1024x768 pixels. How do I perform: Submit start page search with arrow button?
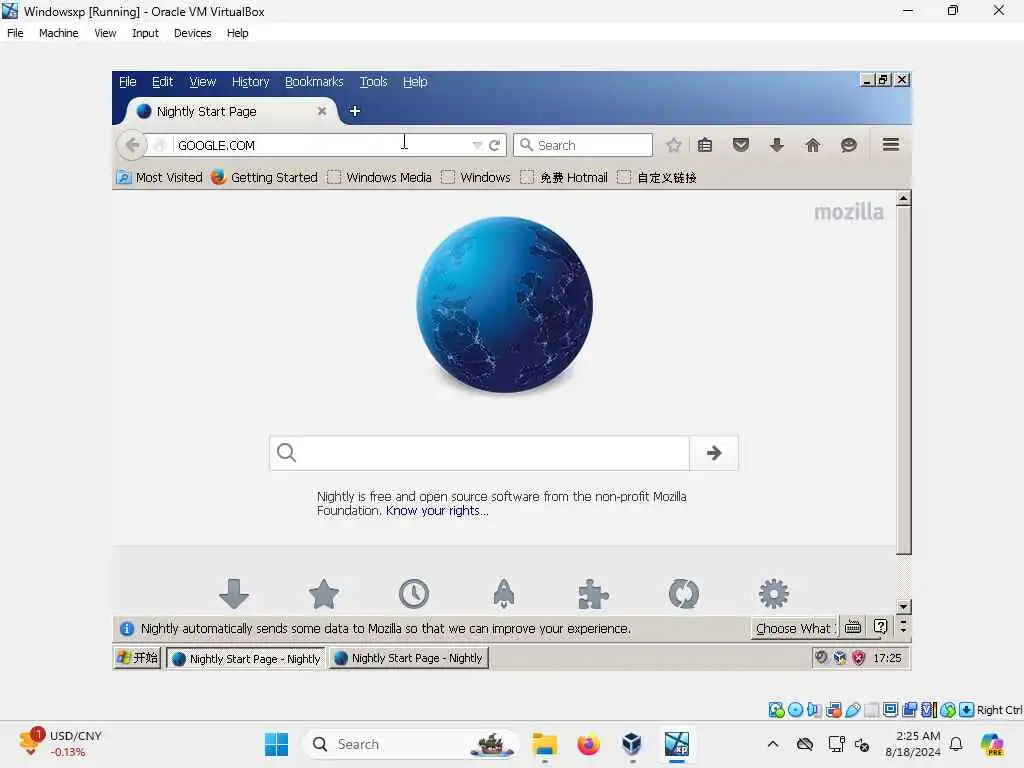714,453
